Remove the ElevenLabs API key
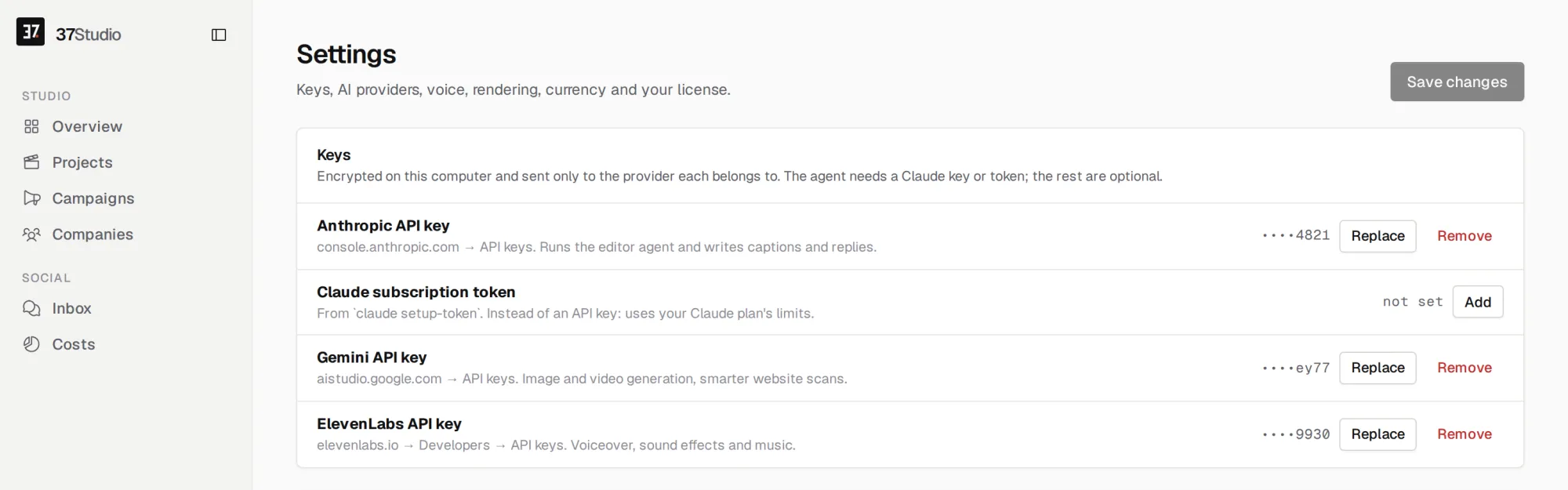The width and height of the screenshot is (1568, 490). (1464, 434)
